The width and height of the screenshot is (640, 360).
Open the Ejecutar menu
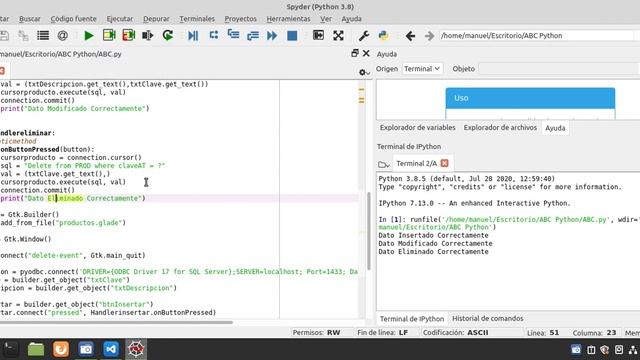click(x=120, y=19)
